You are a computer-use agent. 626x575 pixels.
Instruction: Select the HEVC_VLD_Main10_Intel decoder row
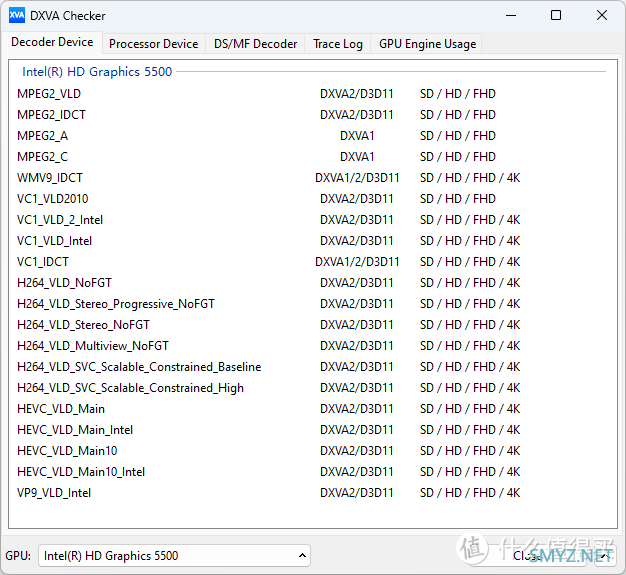(x=313, y=472)
